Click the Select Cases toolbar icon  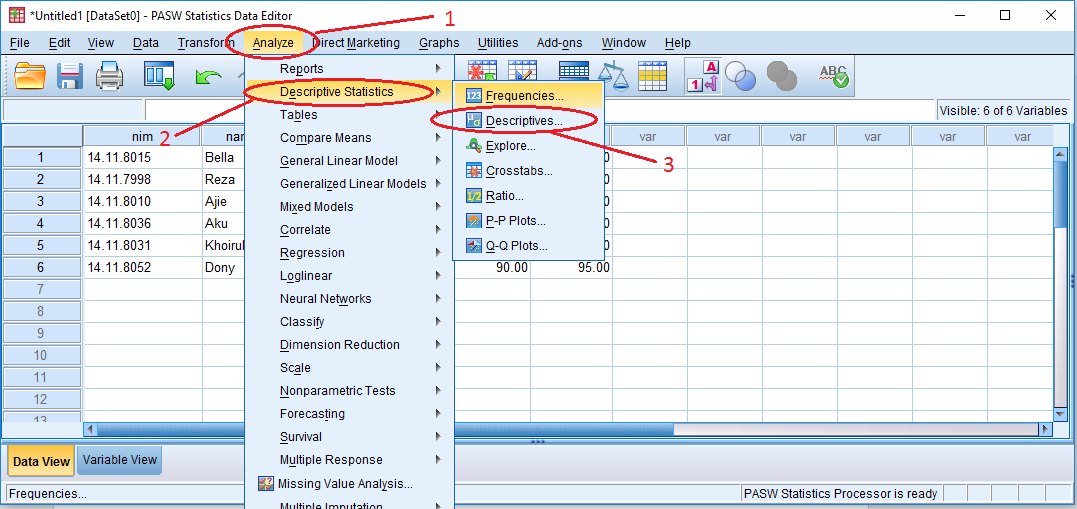point(652,75)
